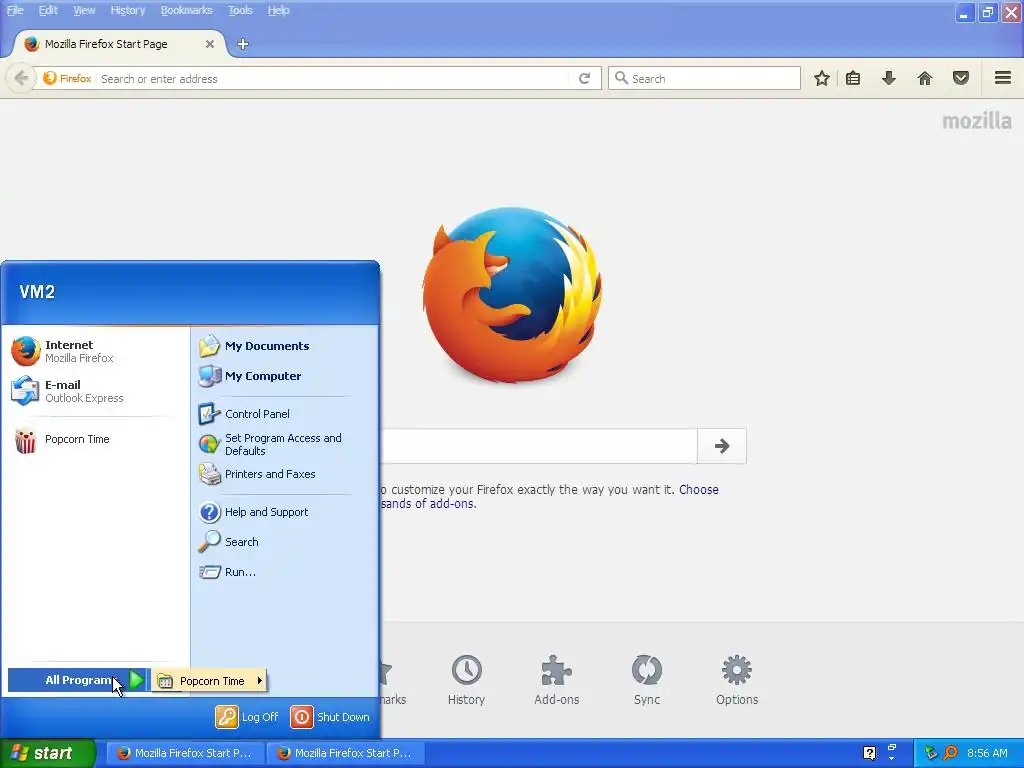Click the magnifier icon in system tray

[951, 753]
